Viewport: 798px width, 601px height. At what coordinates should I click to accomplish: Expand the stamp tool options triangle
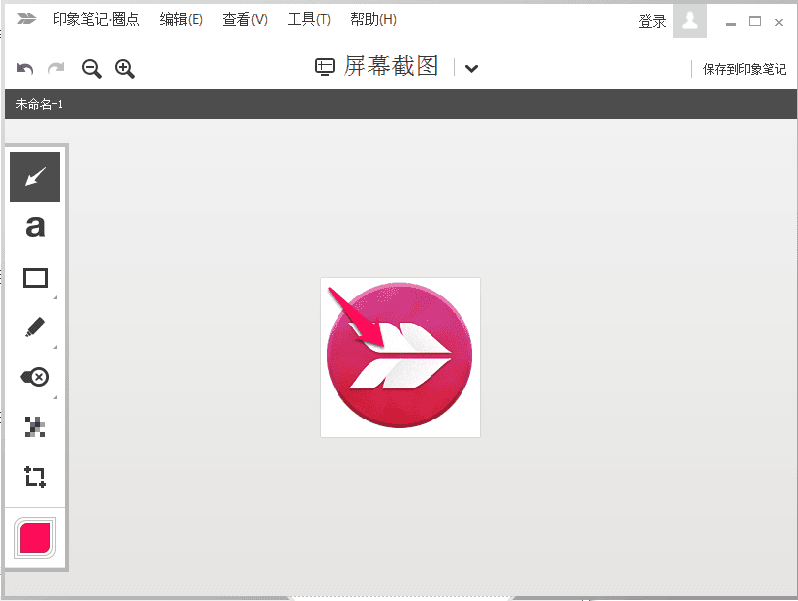point(55,396)
